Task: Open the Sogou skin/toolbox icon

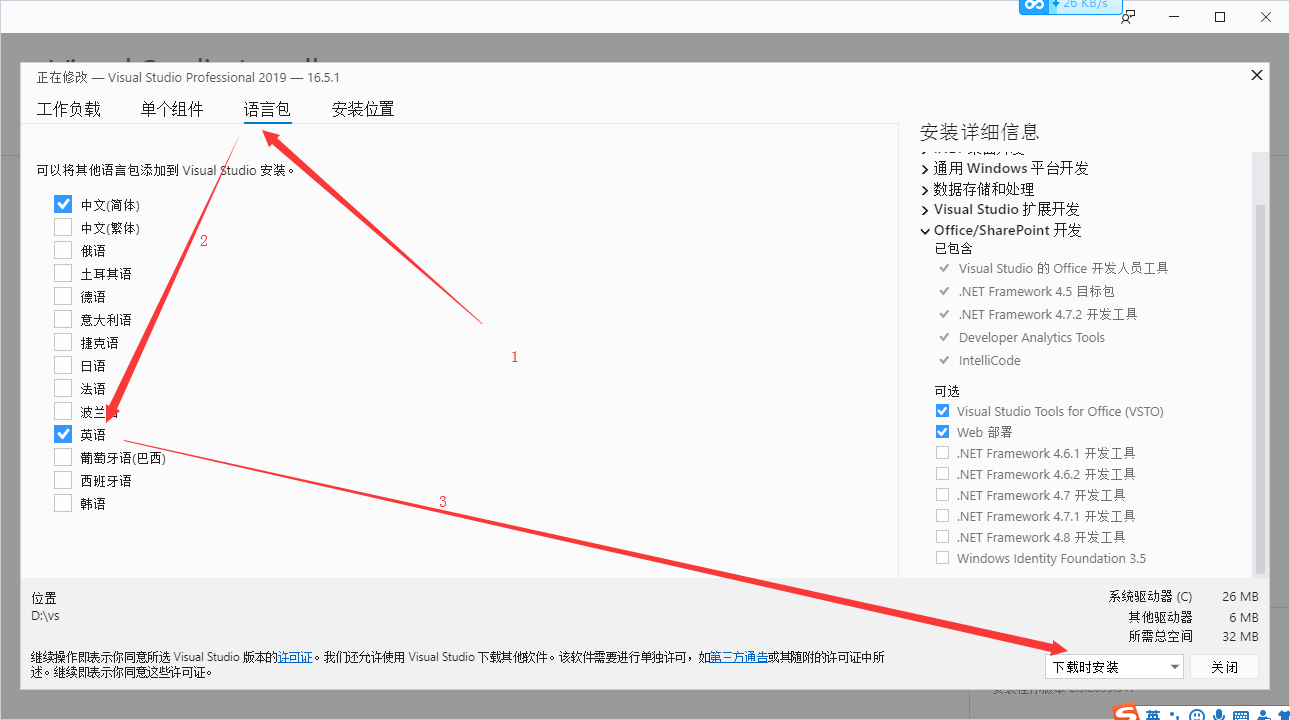Action: pyautogui.click(x=1286, y=714)
